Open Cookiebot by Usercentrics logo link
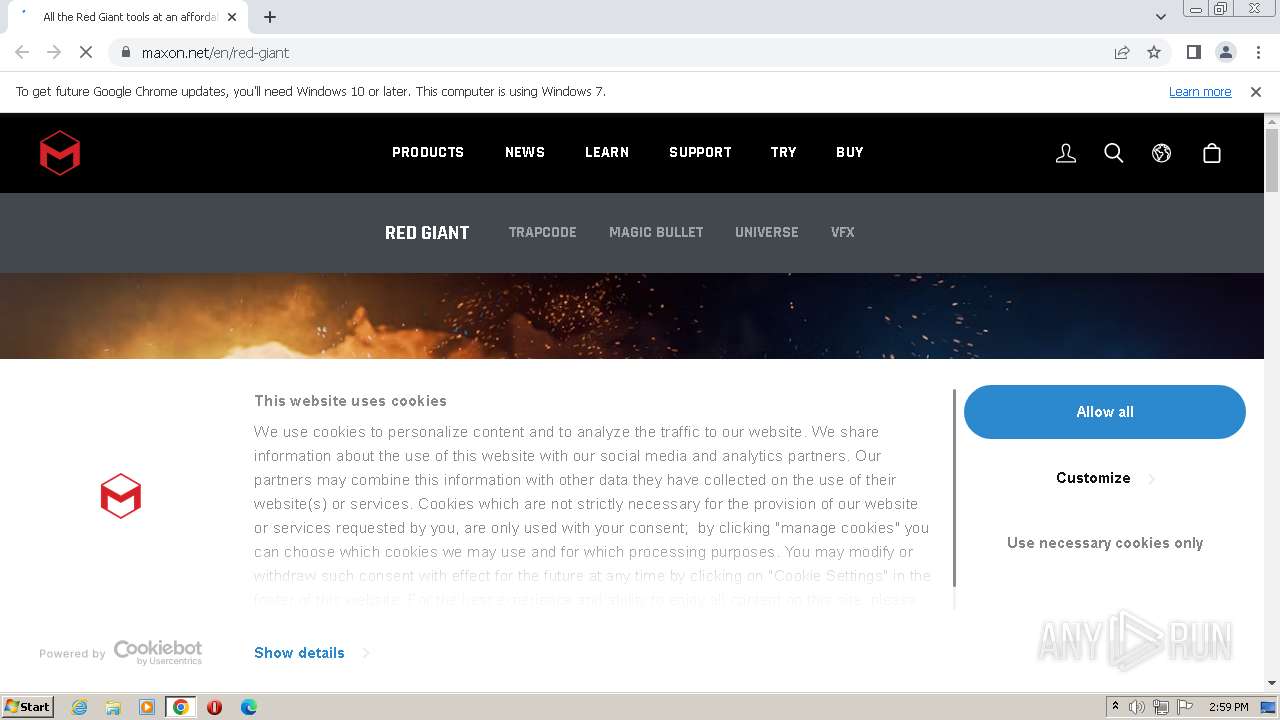The width and height of the screenshot is (1280, 720). [x=158, y=653]
